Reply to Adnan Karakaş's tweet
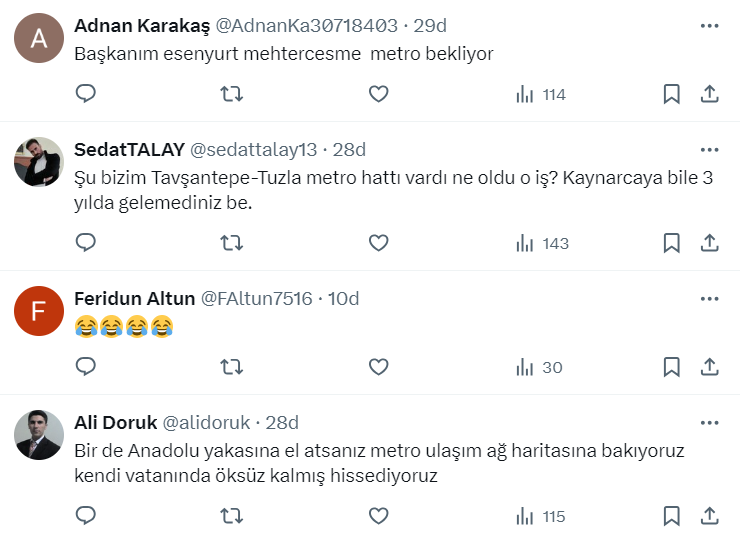The image size is (740, 539). click(x=86, y=94)
